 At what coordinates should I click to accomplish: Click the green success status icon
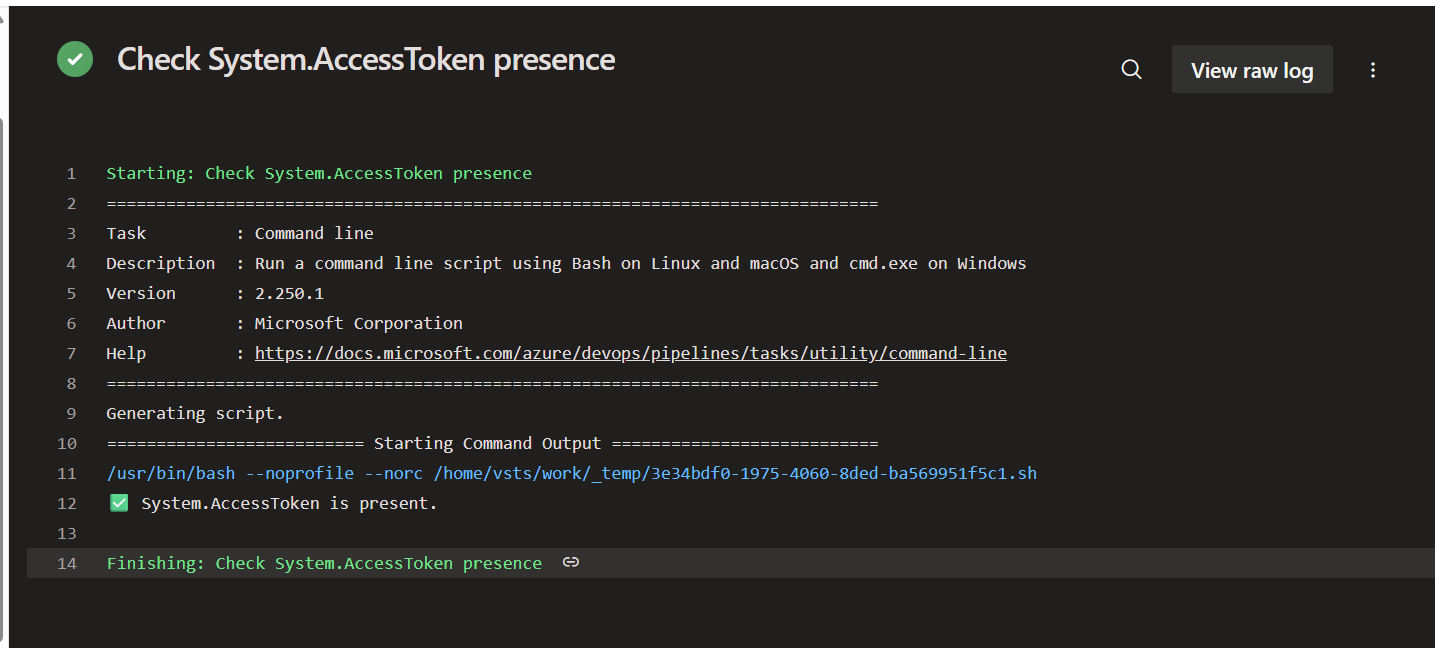[x=75, y=59]
